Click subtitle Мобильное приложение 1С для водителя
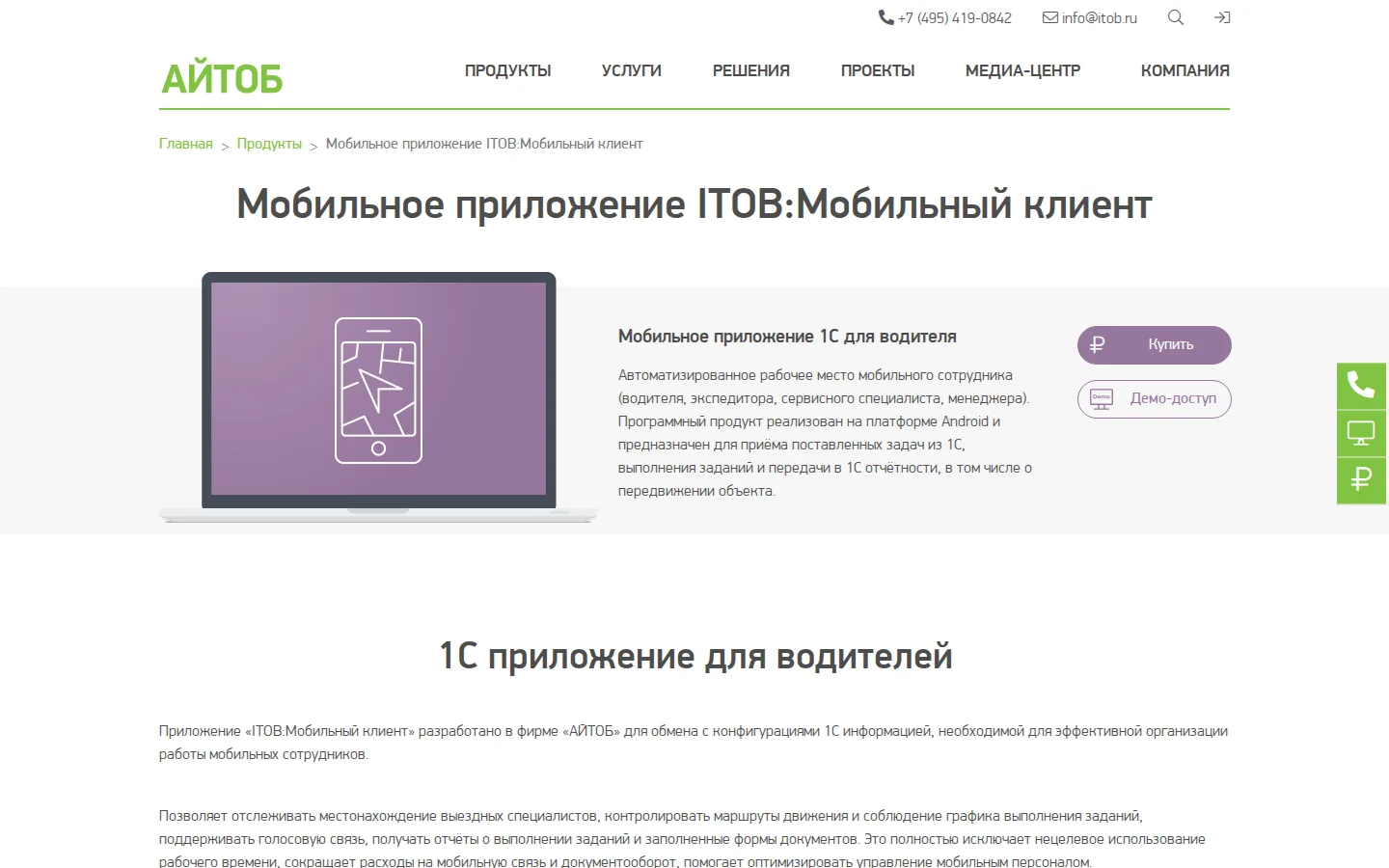The height and width of the screenshot is (868, 1389). [x=787, y=337]
